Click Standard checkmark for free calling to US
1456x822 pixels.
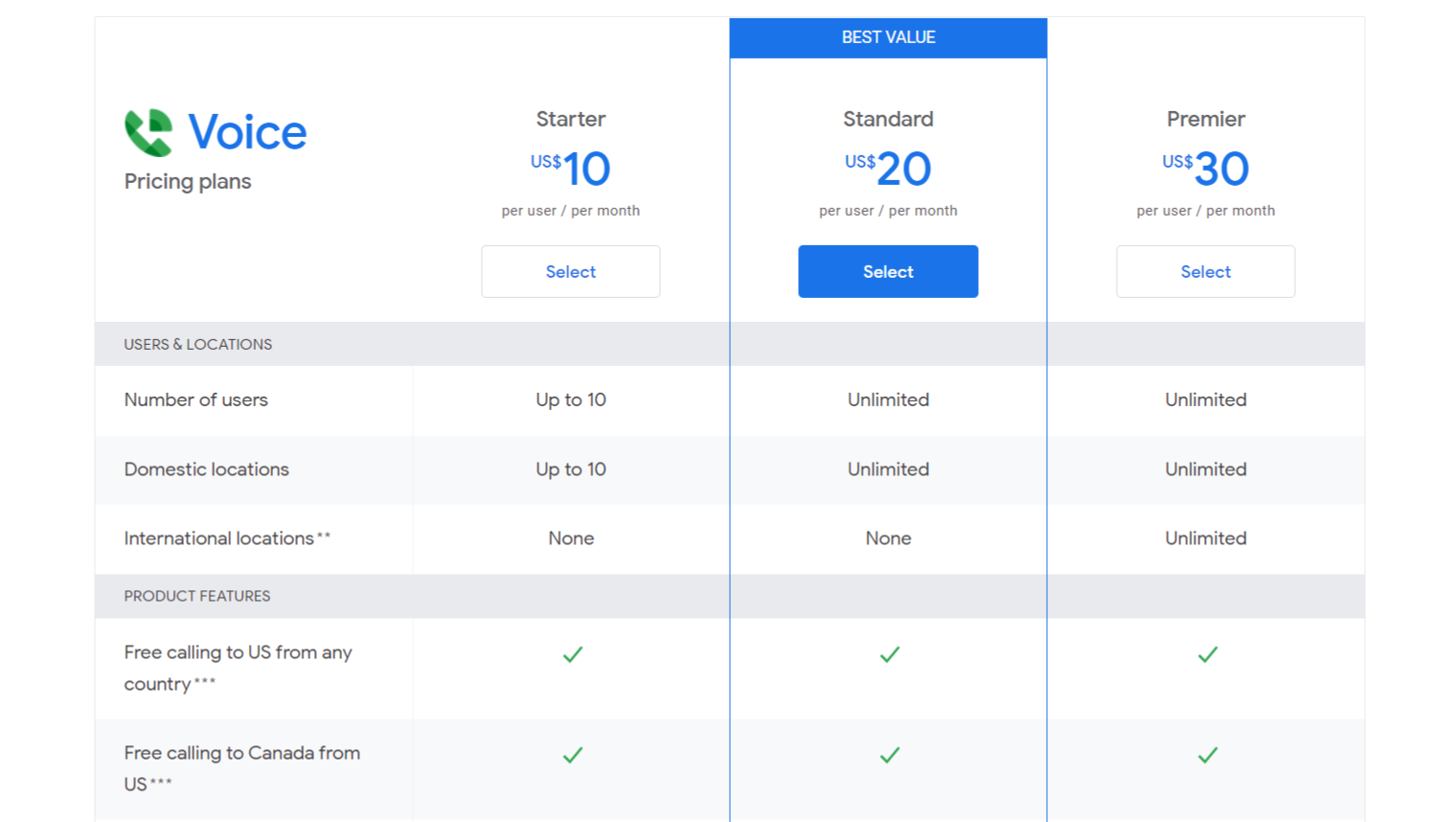(890, 654)
